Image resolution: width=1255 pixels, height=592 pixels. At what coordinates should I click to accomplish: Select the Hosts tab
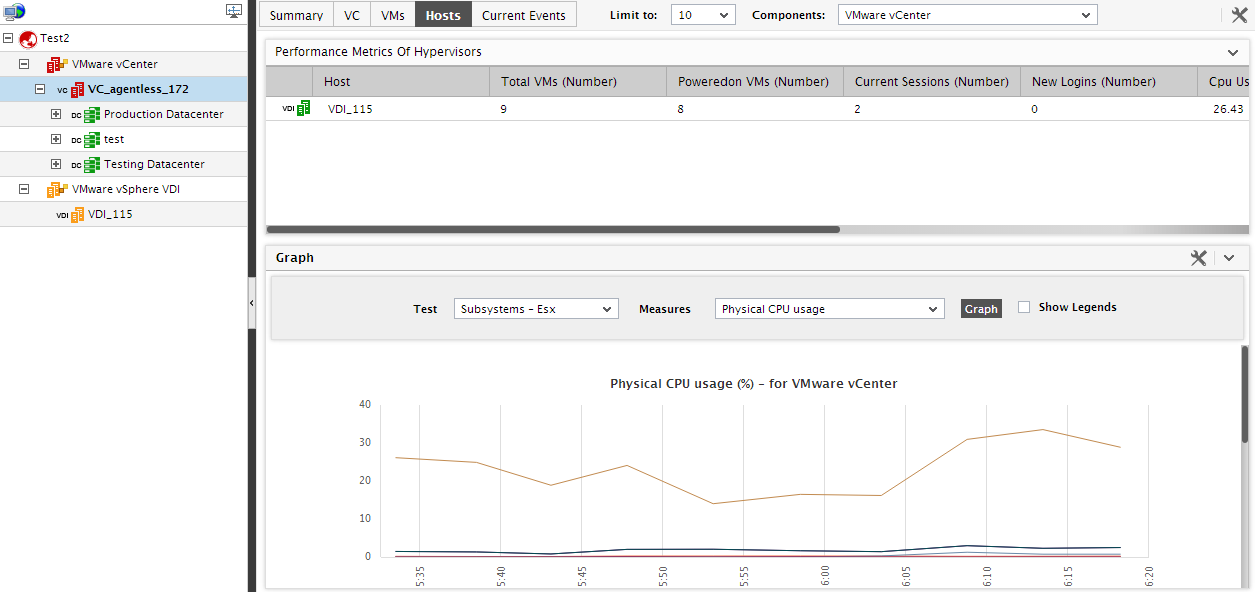coord(443,15)
